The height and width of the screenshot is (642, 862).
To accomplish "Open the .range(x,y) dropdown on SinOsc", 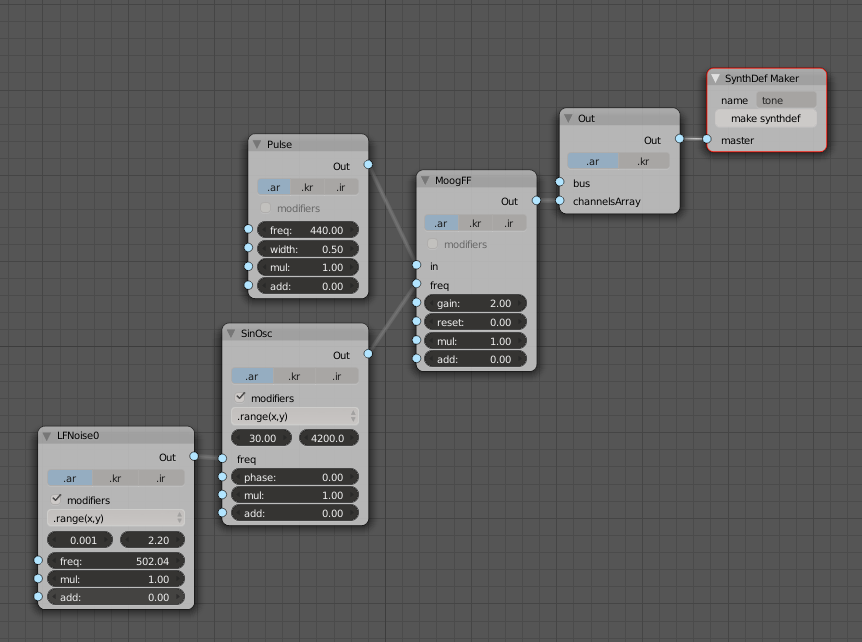I will click(x=294, y=416).
